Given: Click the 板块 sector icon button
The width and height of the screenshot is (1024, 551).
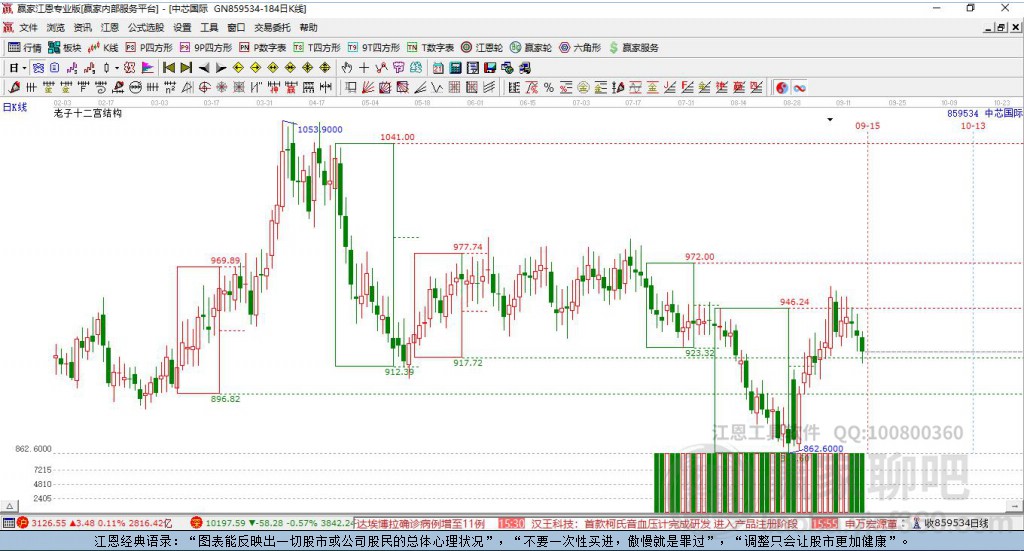Looking at the screenshot, I should pos(64,48).
